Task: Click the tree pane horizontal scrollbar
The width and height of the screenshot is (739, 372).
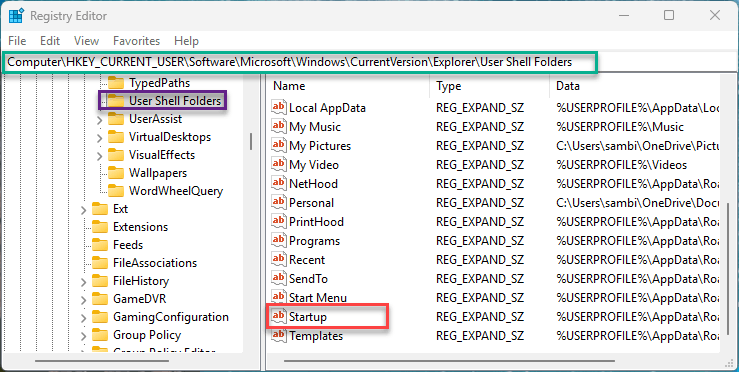Action: click(x=102, y=361)
